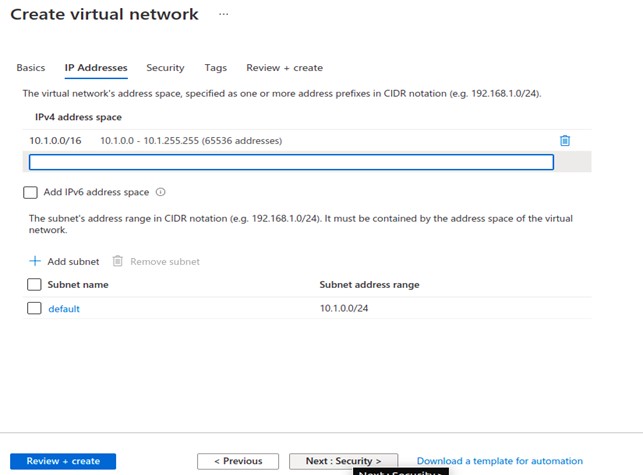Click the Subnet address range column header
This screenshot has height=475, width=643.
pos(369,285)
